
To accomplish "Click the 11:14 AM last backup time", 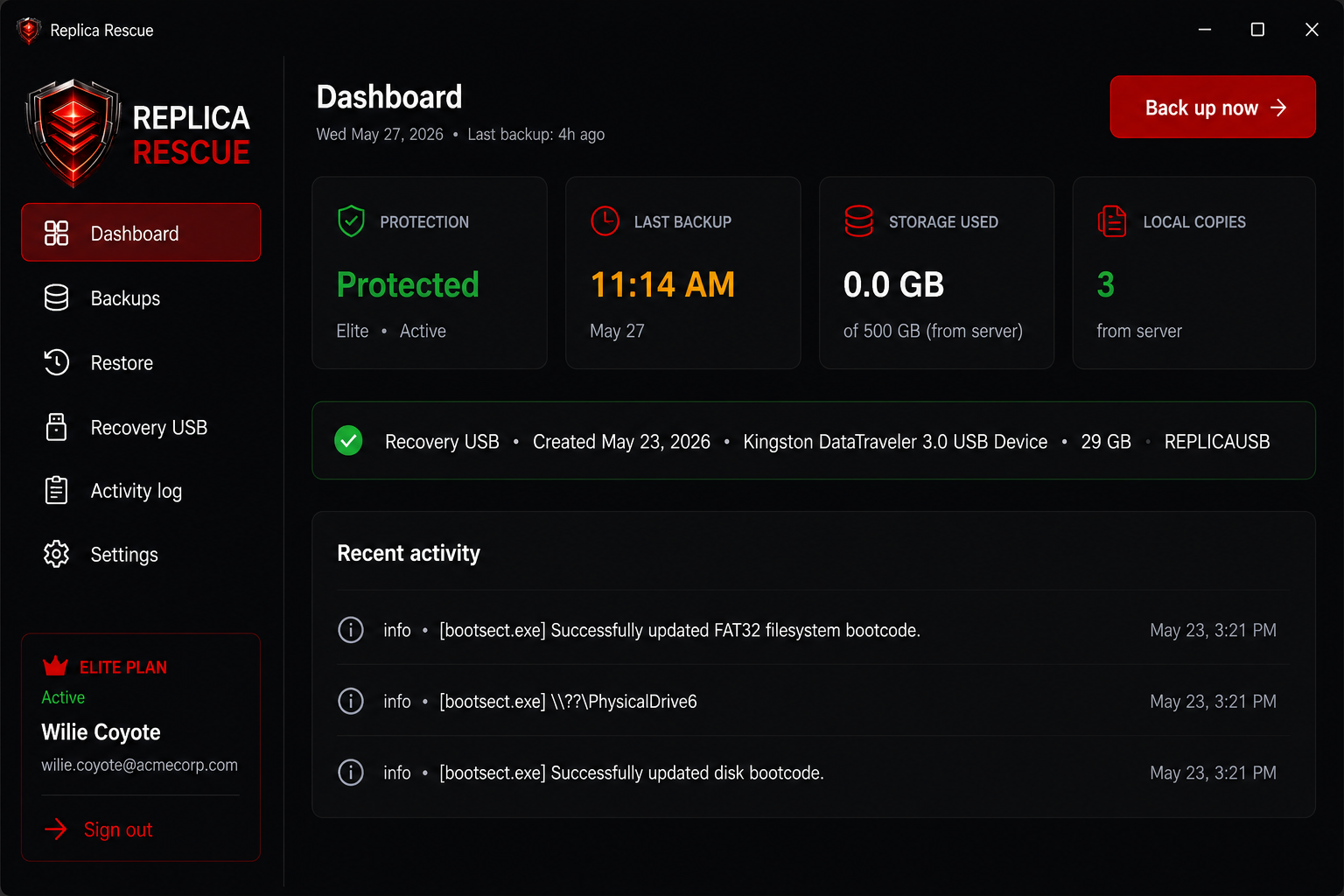I will [662, 284].
